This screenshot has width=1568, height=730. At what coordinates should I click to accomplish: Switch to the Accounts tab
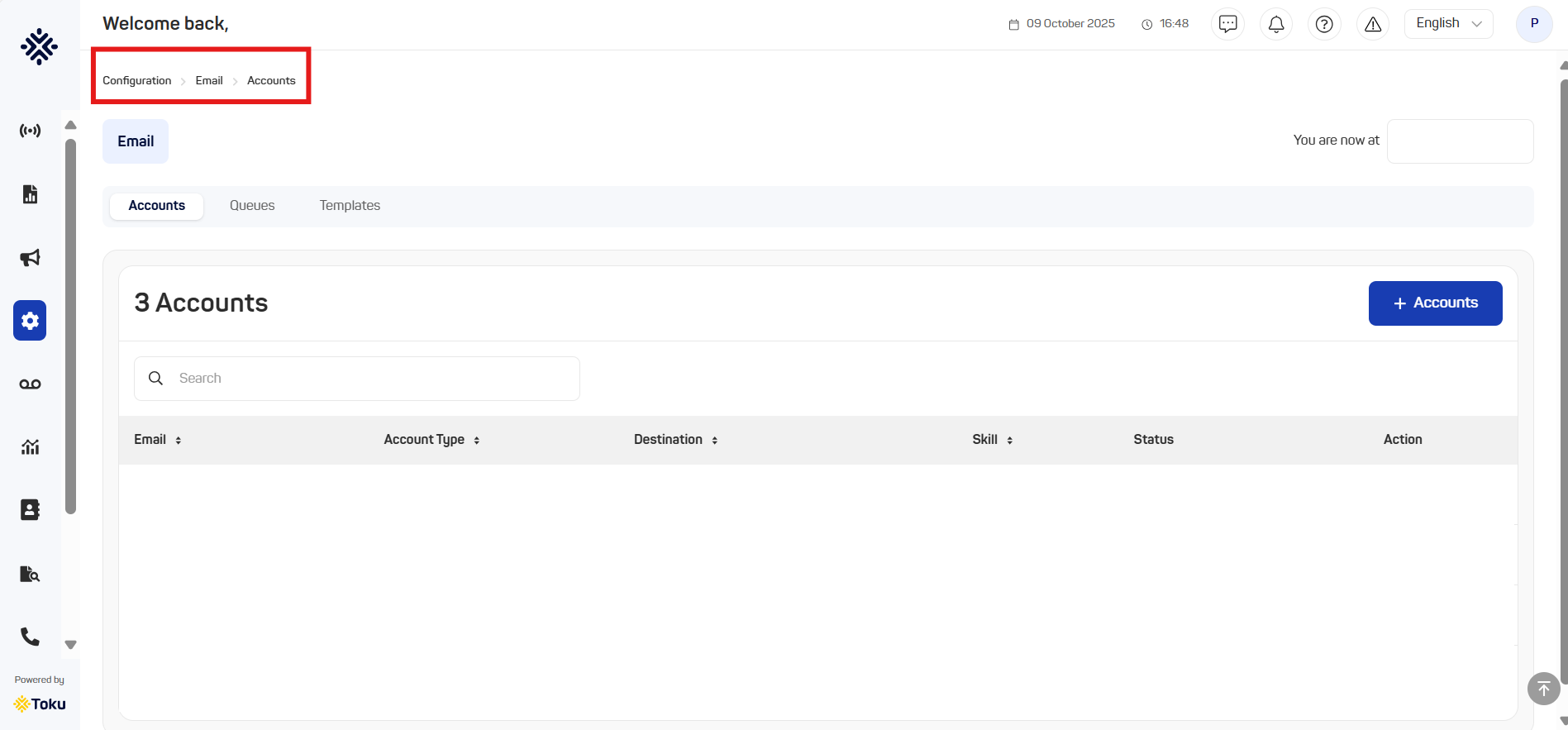coord(157,206)
